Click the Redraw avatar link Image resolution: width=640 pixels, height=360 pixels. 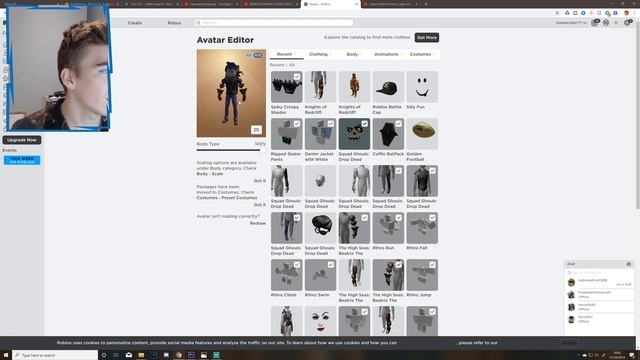(x=258, y=223)
